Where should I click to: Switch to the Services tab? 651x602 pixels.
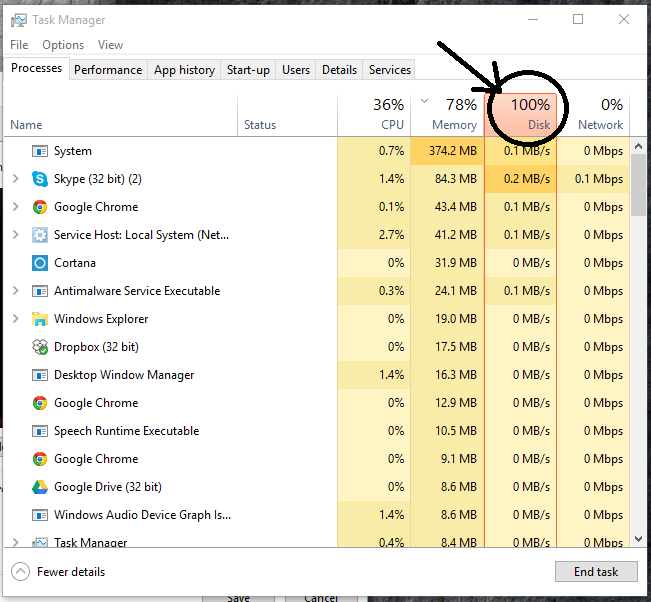coord(389,70)
